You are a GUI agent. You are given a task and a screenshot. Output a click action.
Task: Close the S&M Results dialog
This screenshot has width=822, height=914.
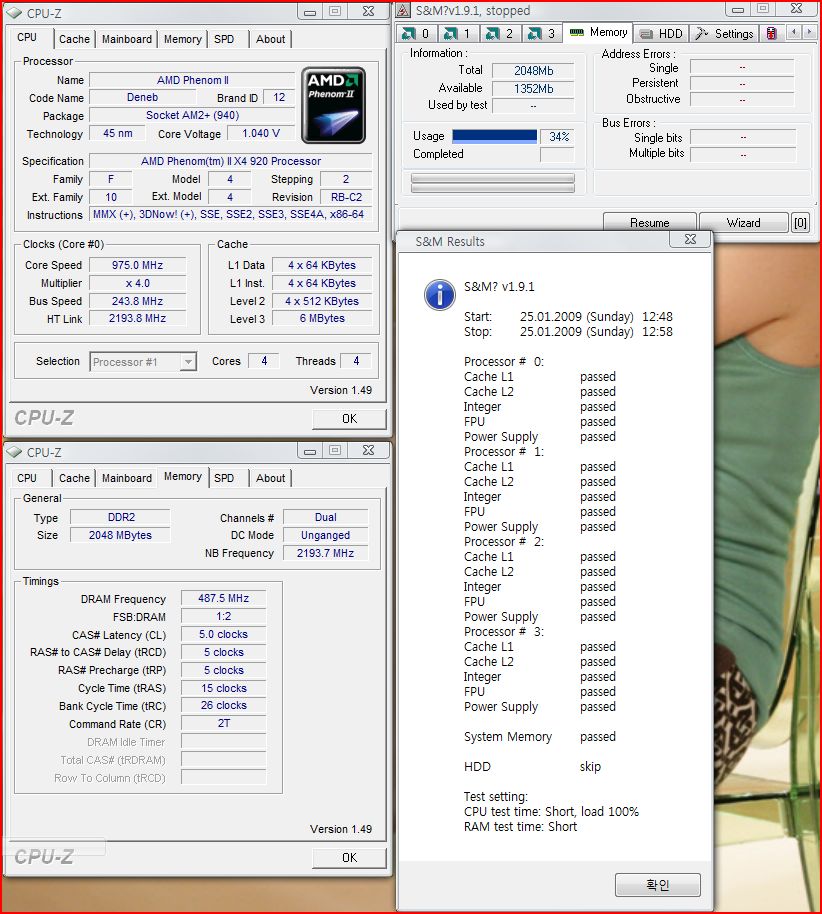[x=690, y=240]
